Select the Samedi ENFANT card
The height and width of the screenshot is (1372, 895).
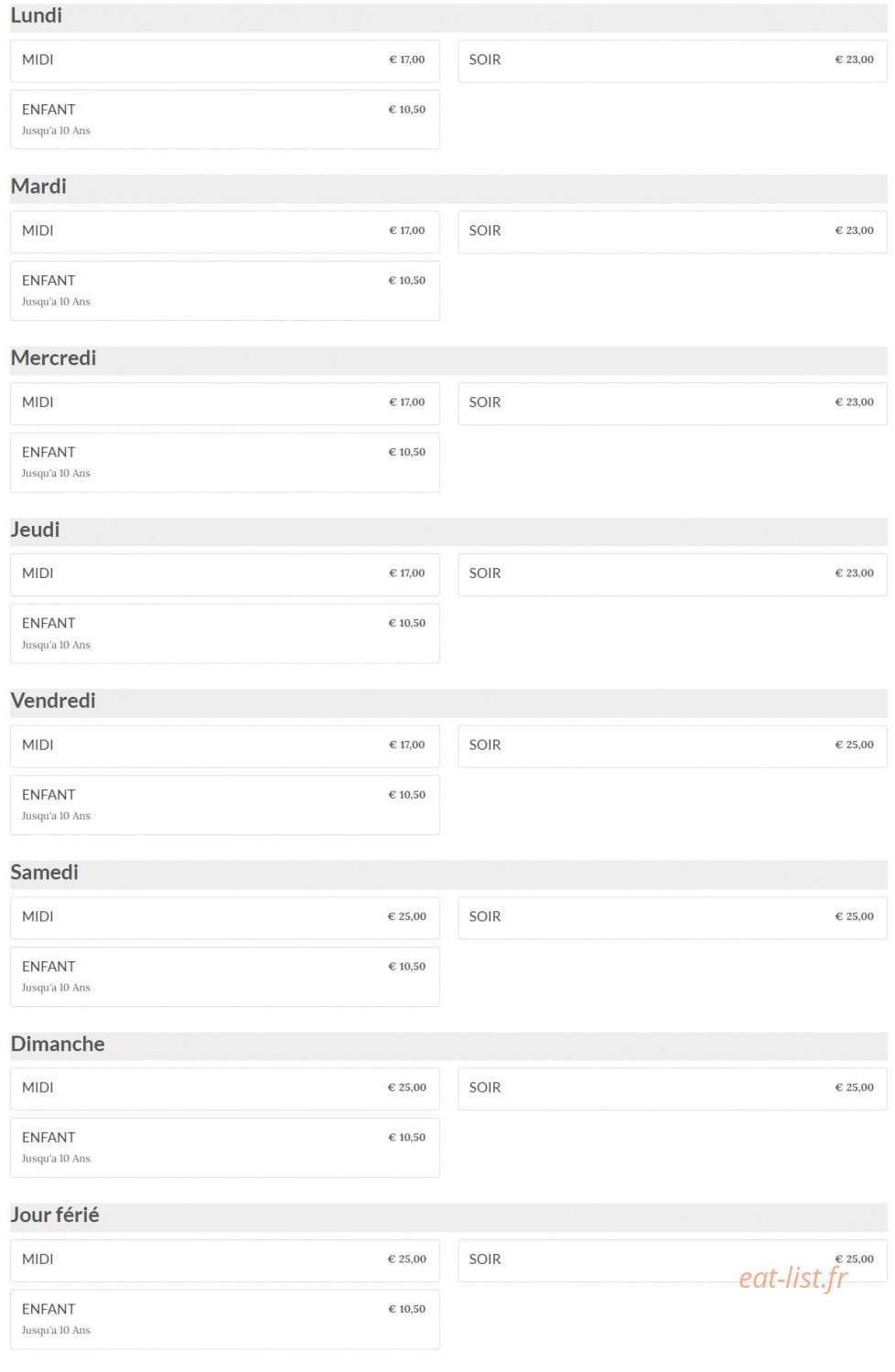[224, 977]
